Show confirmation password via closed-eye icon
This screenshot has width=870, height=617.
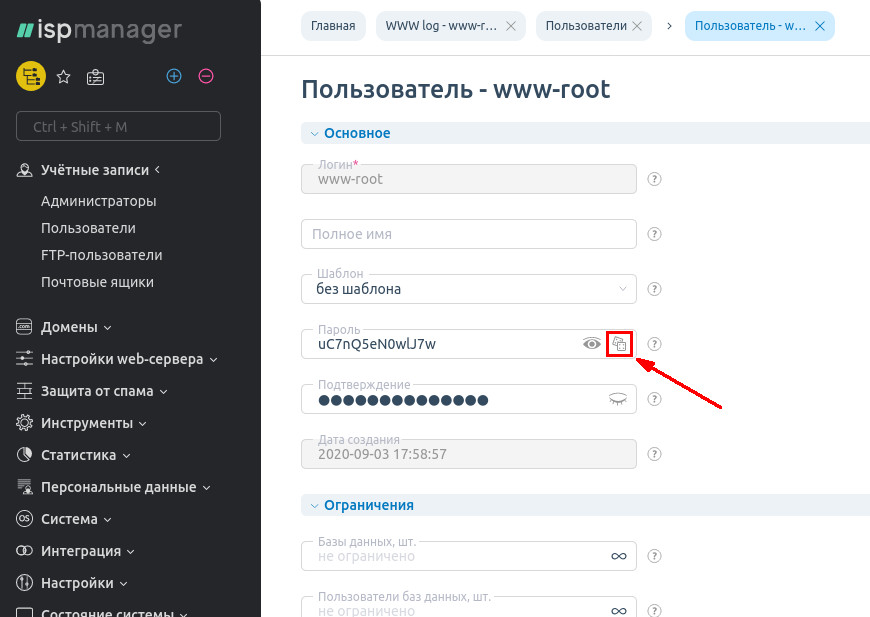point(618,399)
